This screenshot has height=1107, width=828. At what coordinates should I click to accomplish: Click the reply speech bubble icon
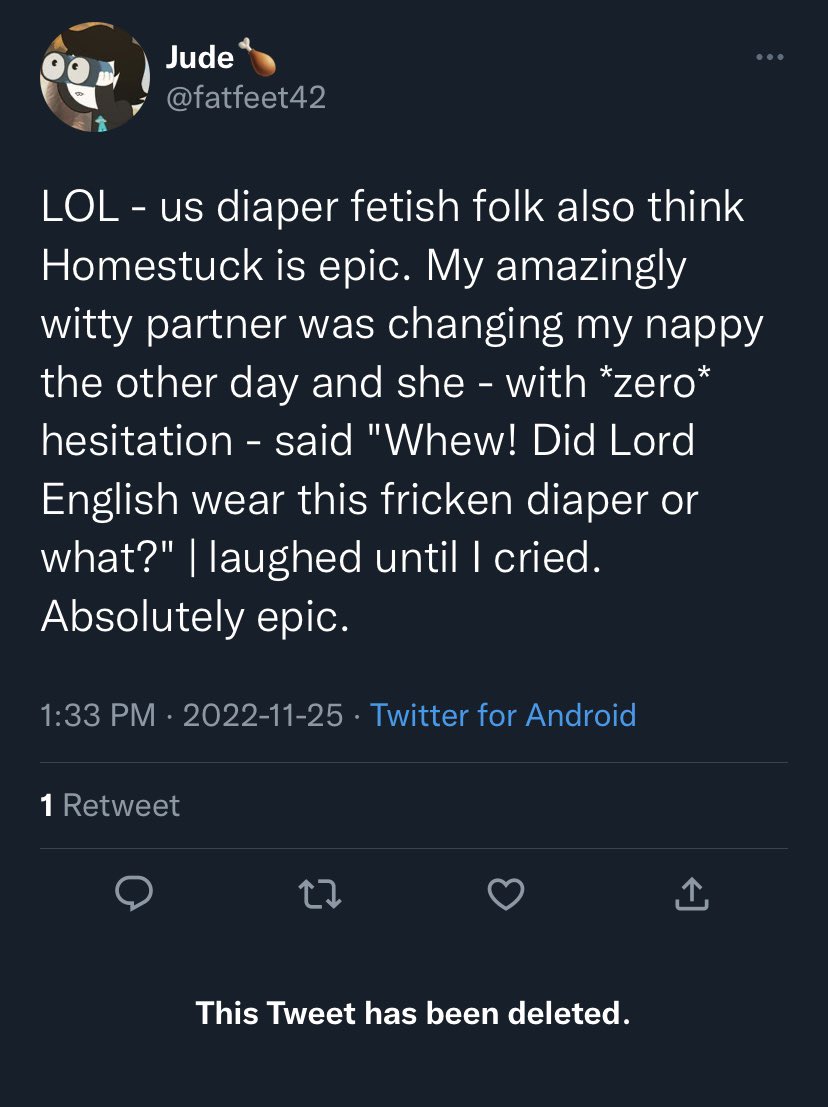(130, 895)
